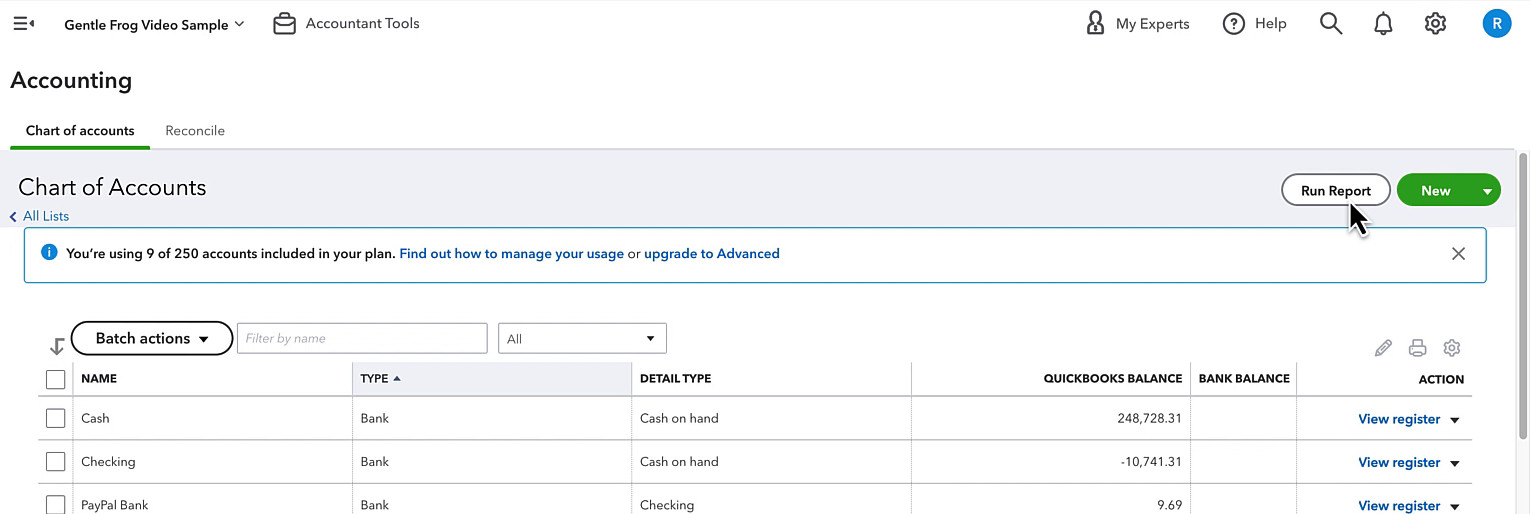Check the box for the Cash account
The image size is (1530, 514).
[56, 418]
